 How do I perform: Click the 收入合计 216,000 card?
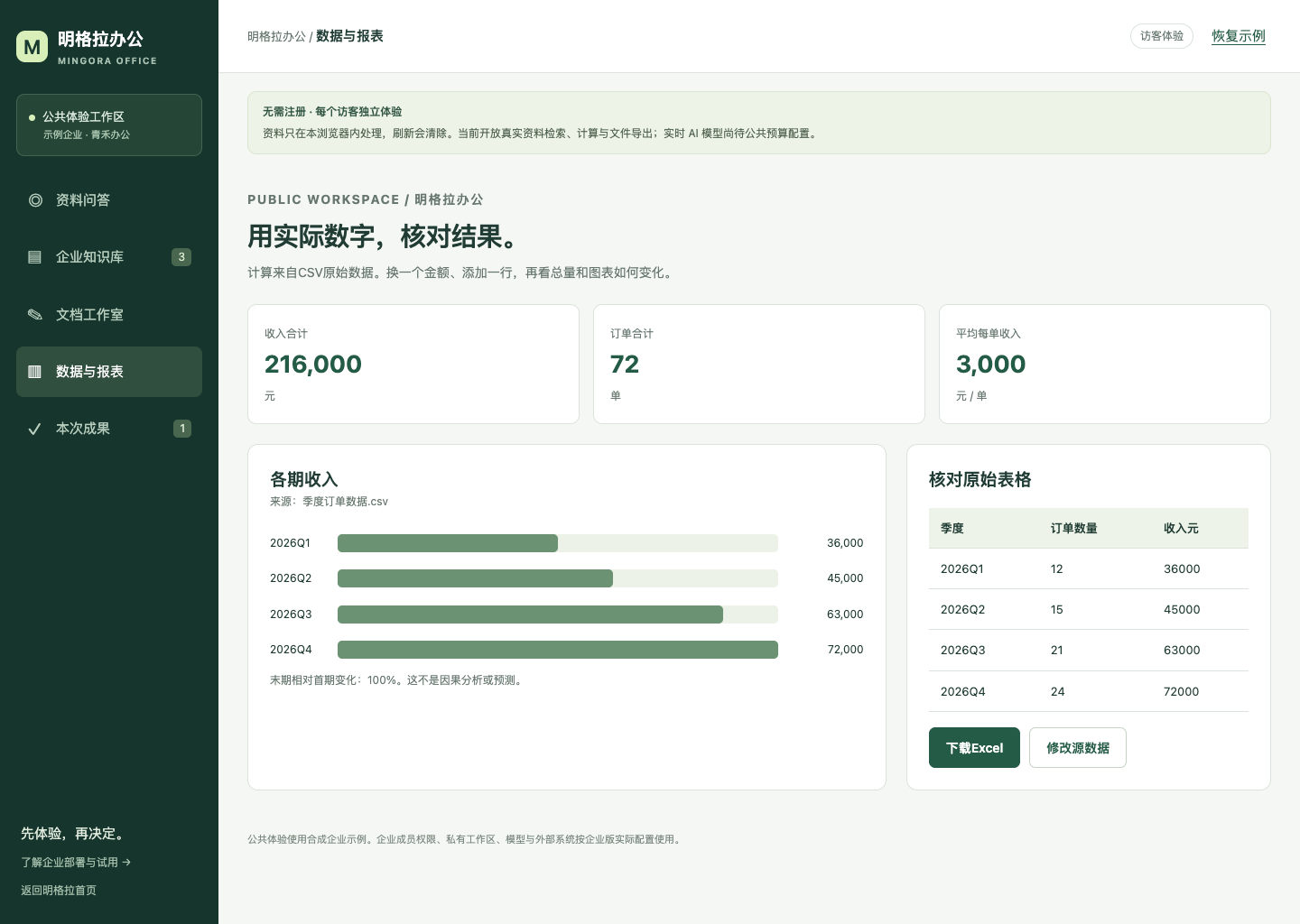(413, 364)
